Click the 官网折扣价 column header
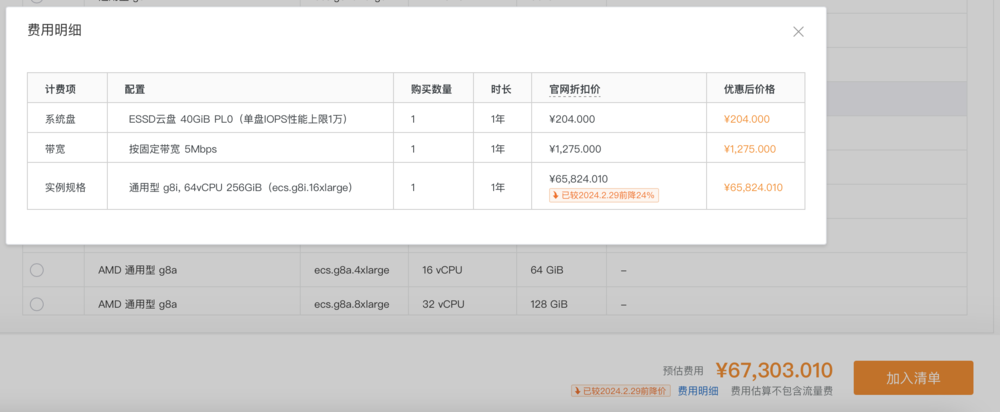 click(574, 89)
